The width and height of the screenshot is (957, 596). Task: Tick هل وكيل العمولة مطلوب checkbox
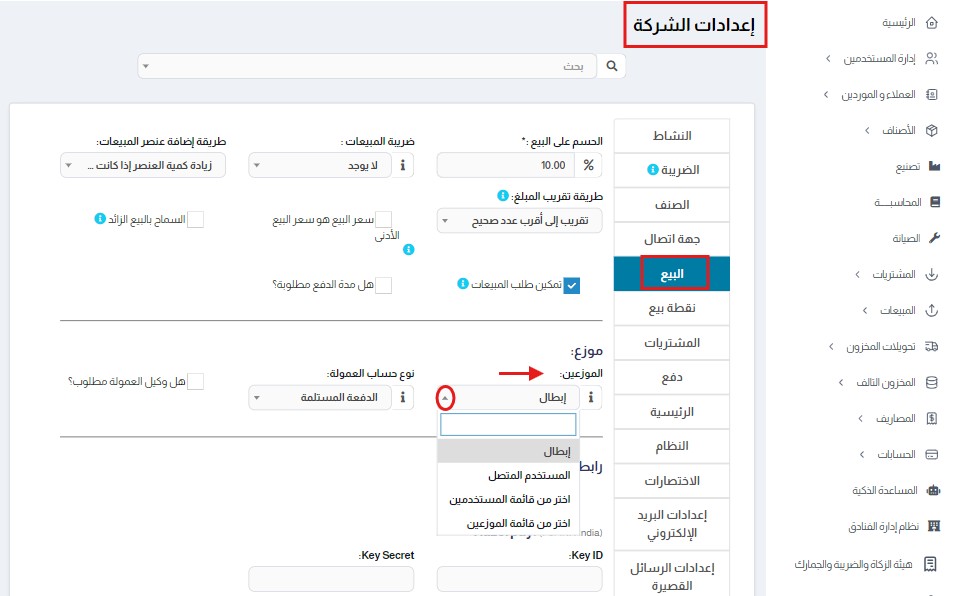195,382
